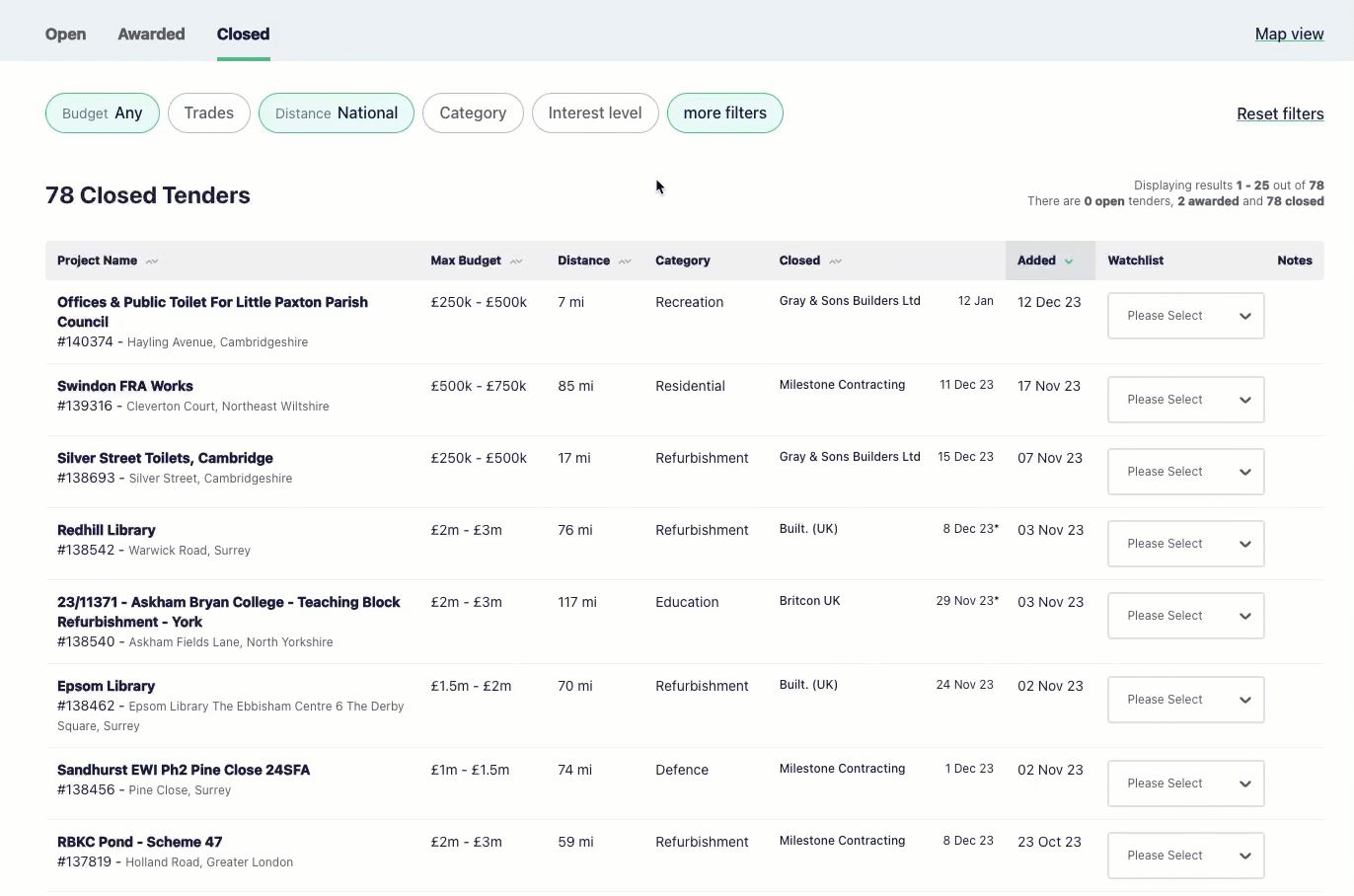
Task: Open watchlist dropdown for Little Paxton Offices
Action: tap(1186, 316)
